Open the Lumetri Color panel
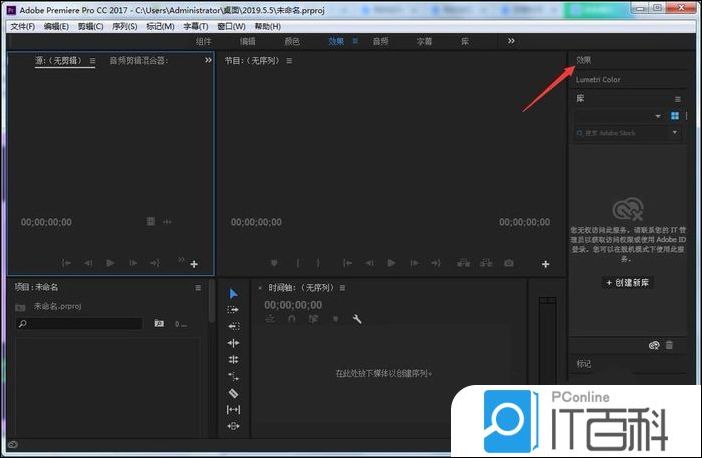This screenshot has width=702, height=458. (598, 80)
